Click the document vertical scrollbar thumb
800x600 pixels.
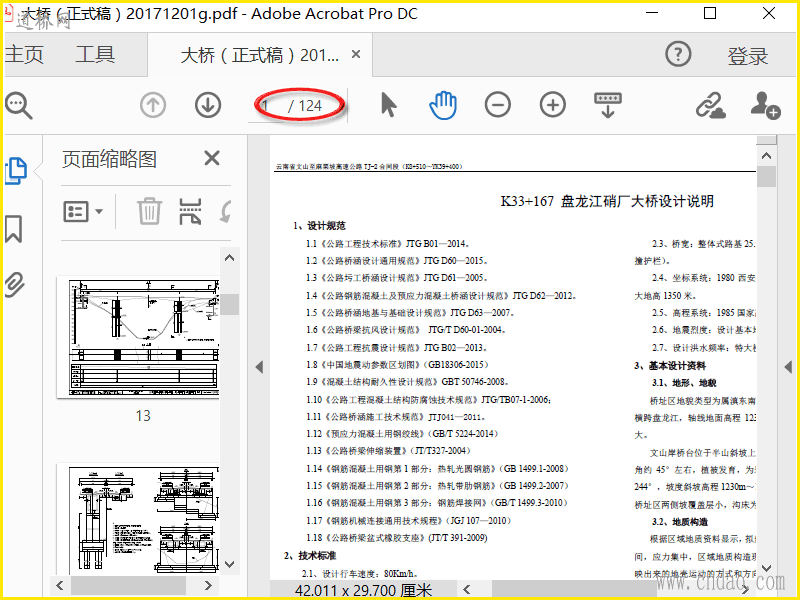[x=766, y=177]
